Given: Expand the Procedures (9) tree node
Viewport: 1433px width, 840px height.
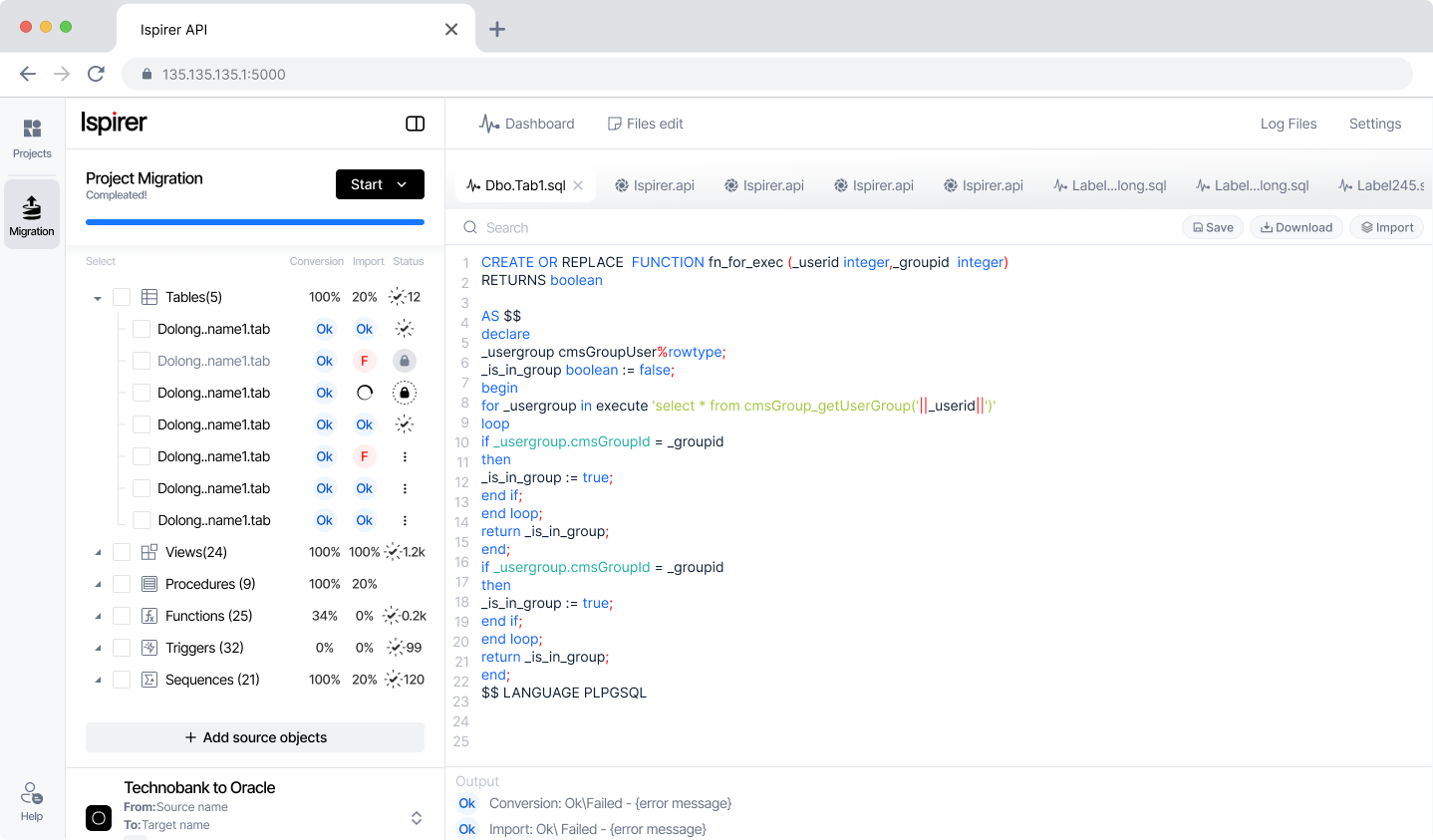Looking at the screenshot, I should coord(98,585).
